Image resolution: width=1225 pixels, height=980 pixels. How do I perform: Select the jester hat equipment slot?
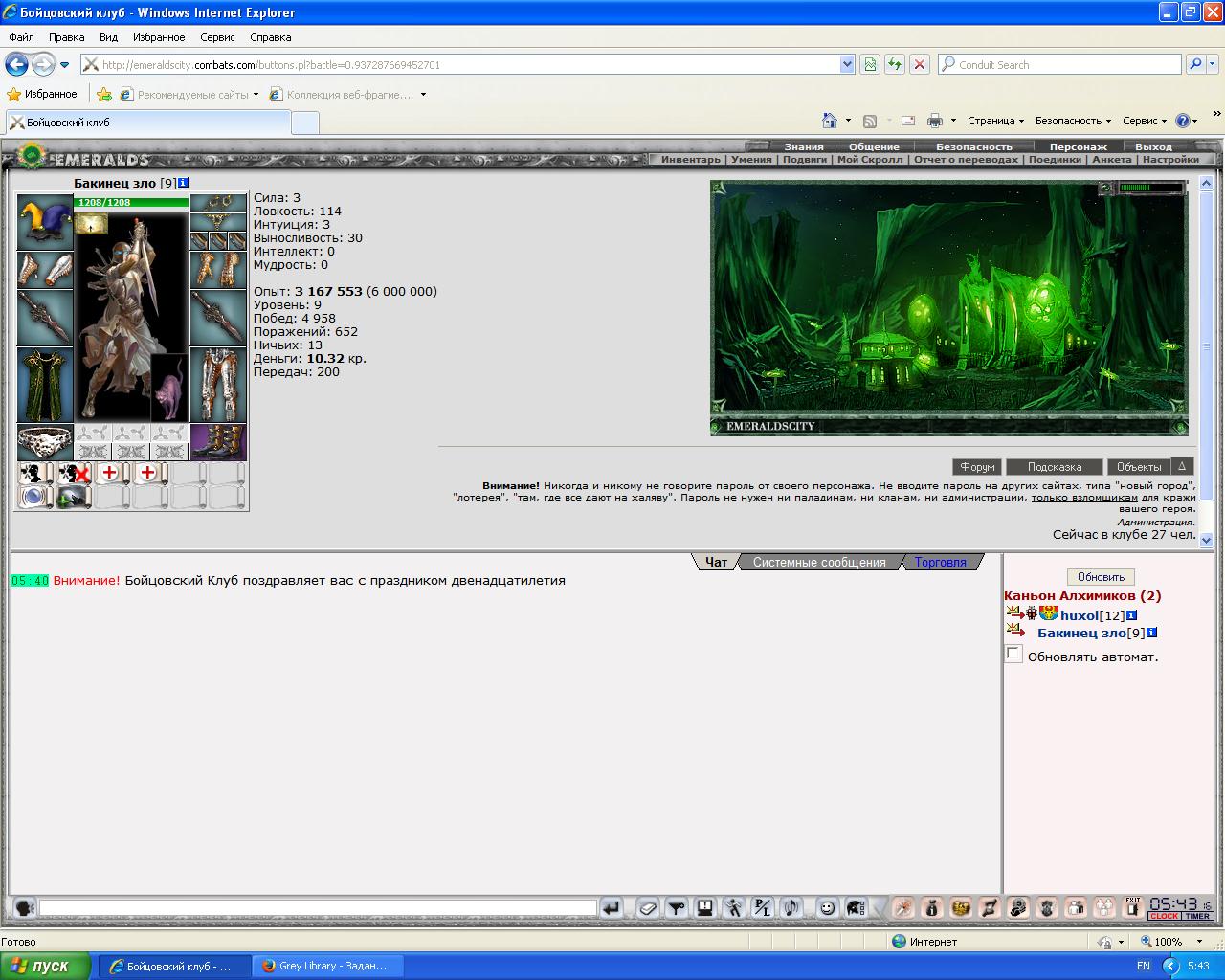[45, 222]
